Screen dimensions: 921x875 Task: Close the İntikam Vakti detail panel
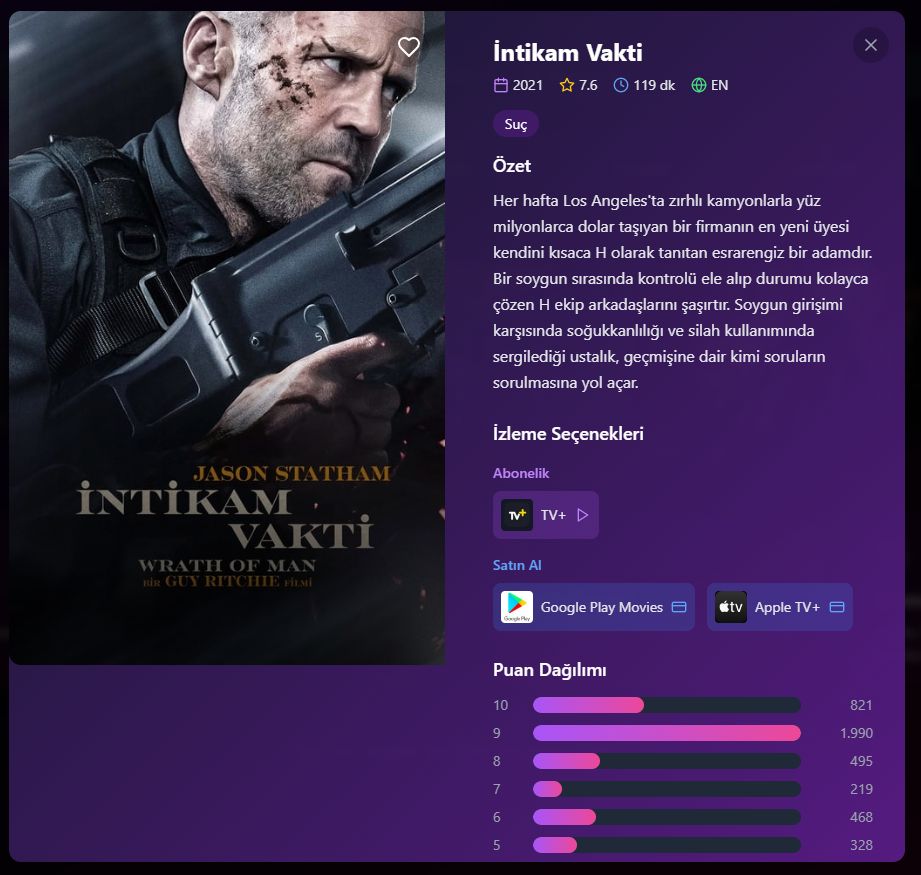tap(870, 45)
